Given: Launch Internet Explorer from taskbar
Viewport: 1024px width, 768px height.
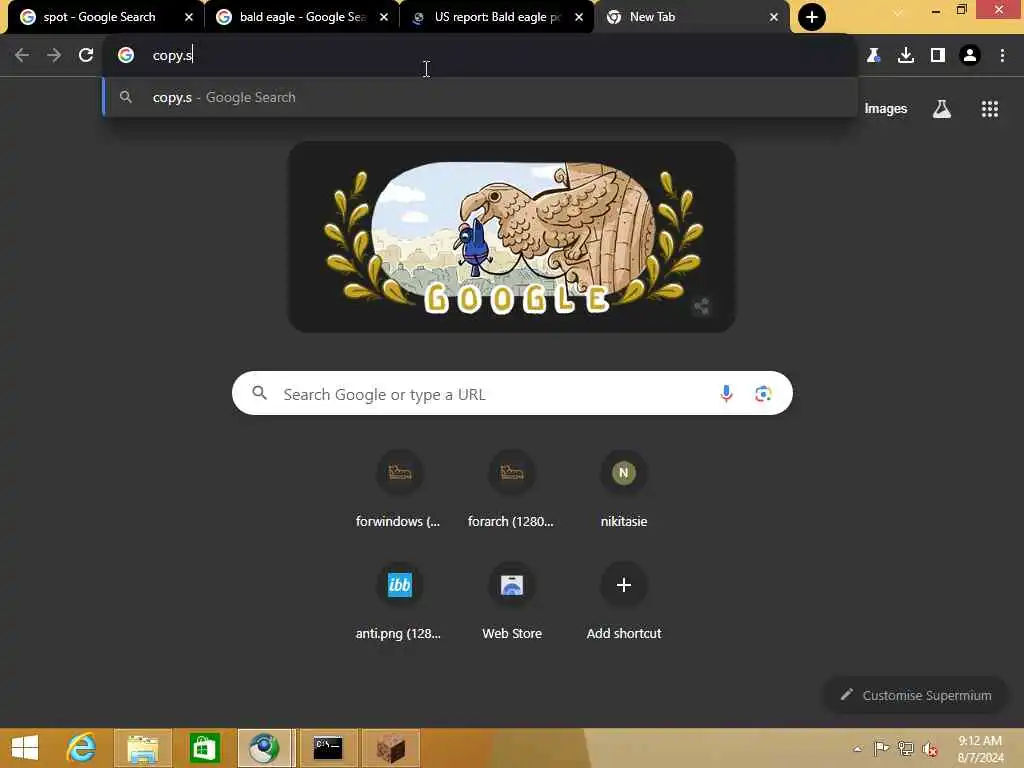Looking at the screenshot, I should point(82,748).
